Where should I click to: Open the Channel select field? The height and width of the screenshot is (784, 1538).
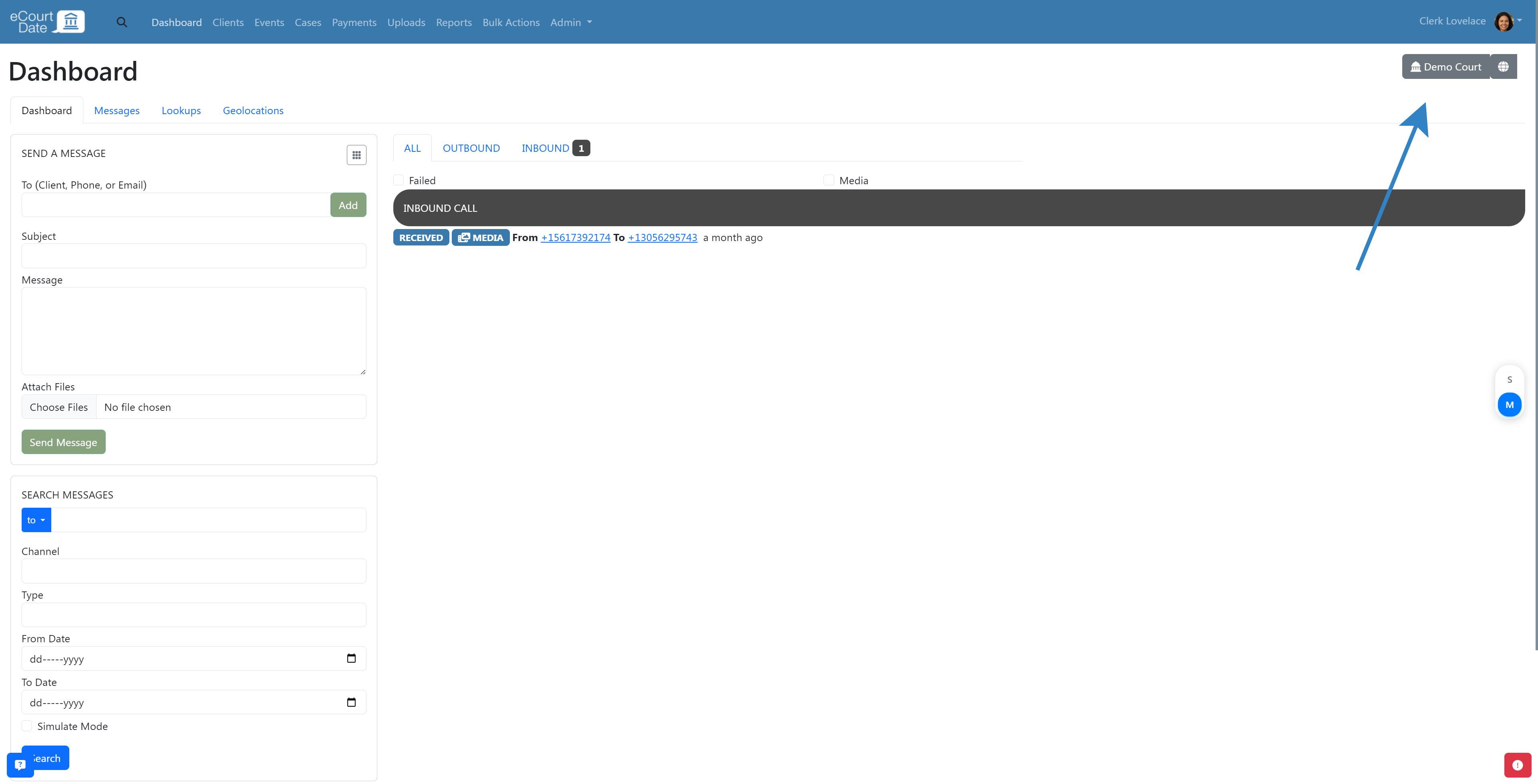click(x=193, y=571)
